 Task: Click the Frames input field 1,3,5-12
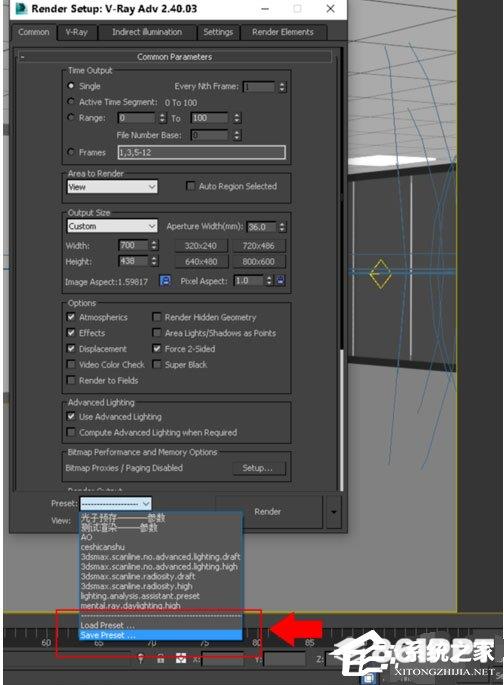(201, 152)
